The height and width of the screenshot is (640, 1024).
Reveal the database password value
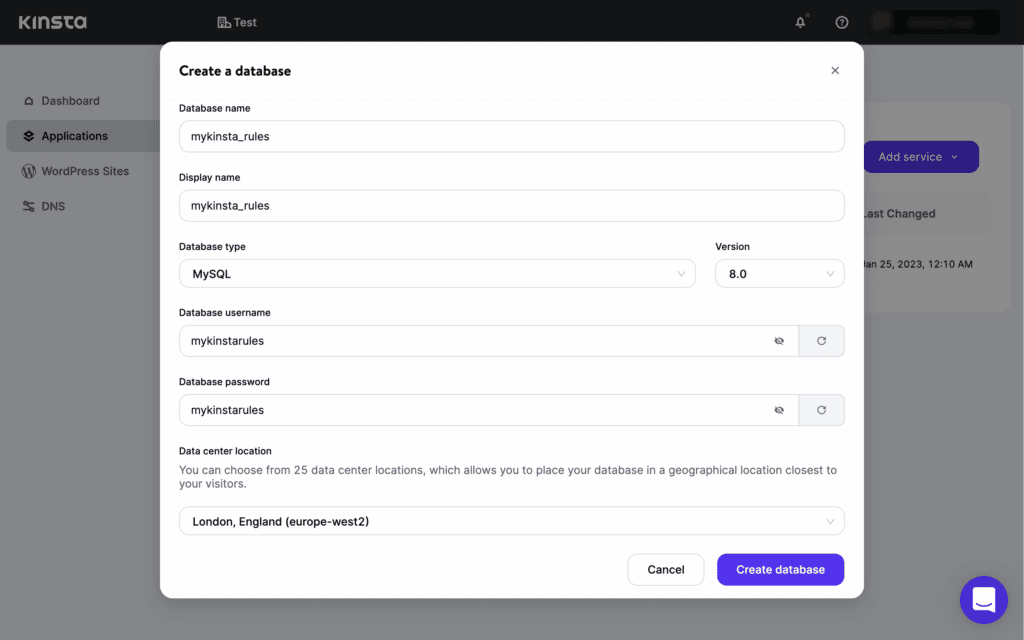click(779, 409)
